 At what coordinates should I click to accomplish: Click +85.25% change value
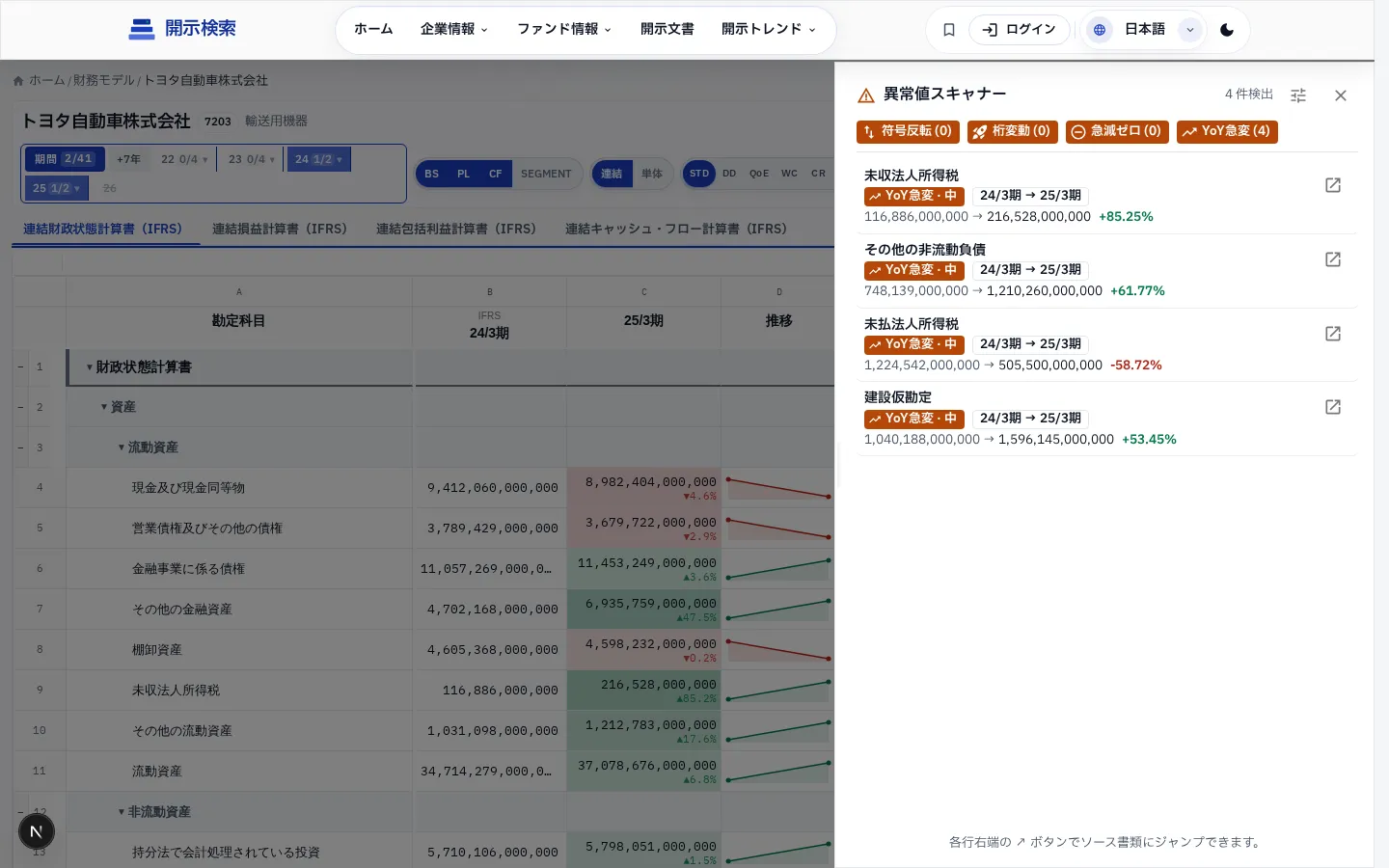click(x=1126, y=217)
